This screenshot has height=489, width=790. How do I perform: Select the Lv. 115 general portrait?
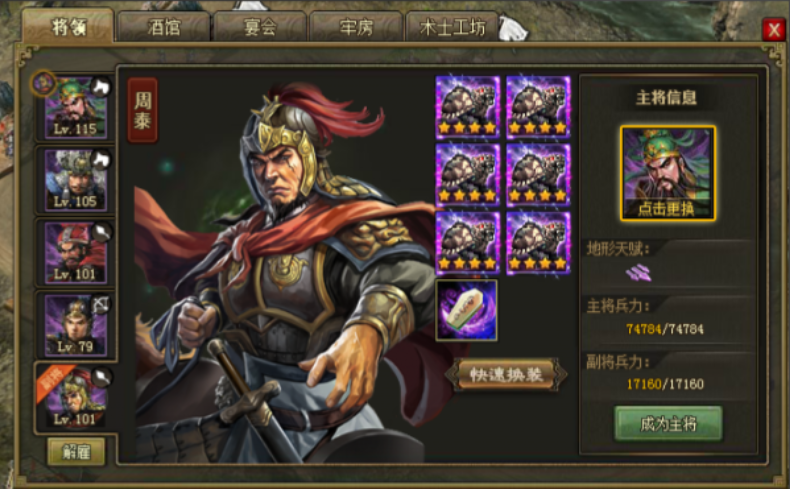pos(76,107)
